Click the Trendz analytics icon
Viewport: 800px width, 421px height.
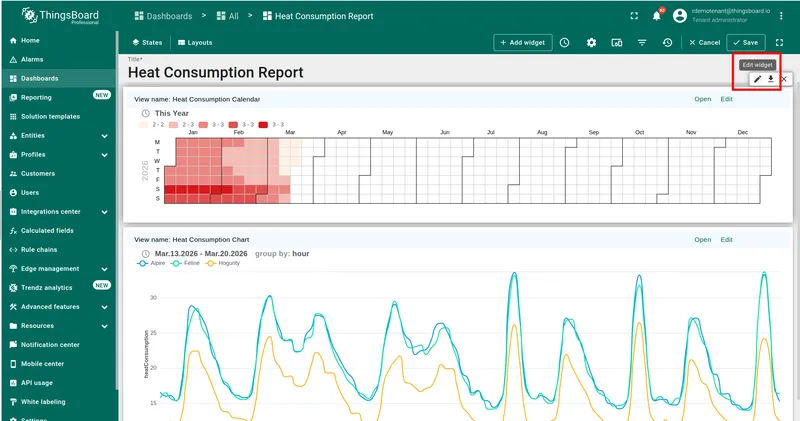click(x=13, y=288)
